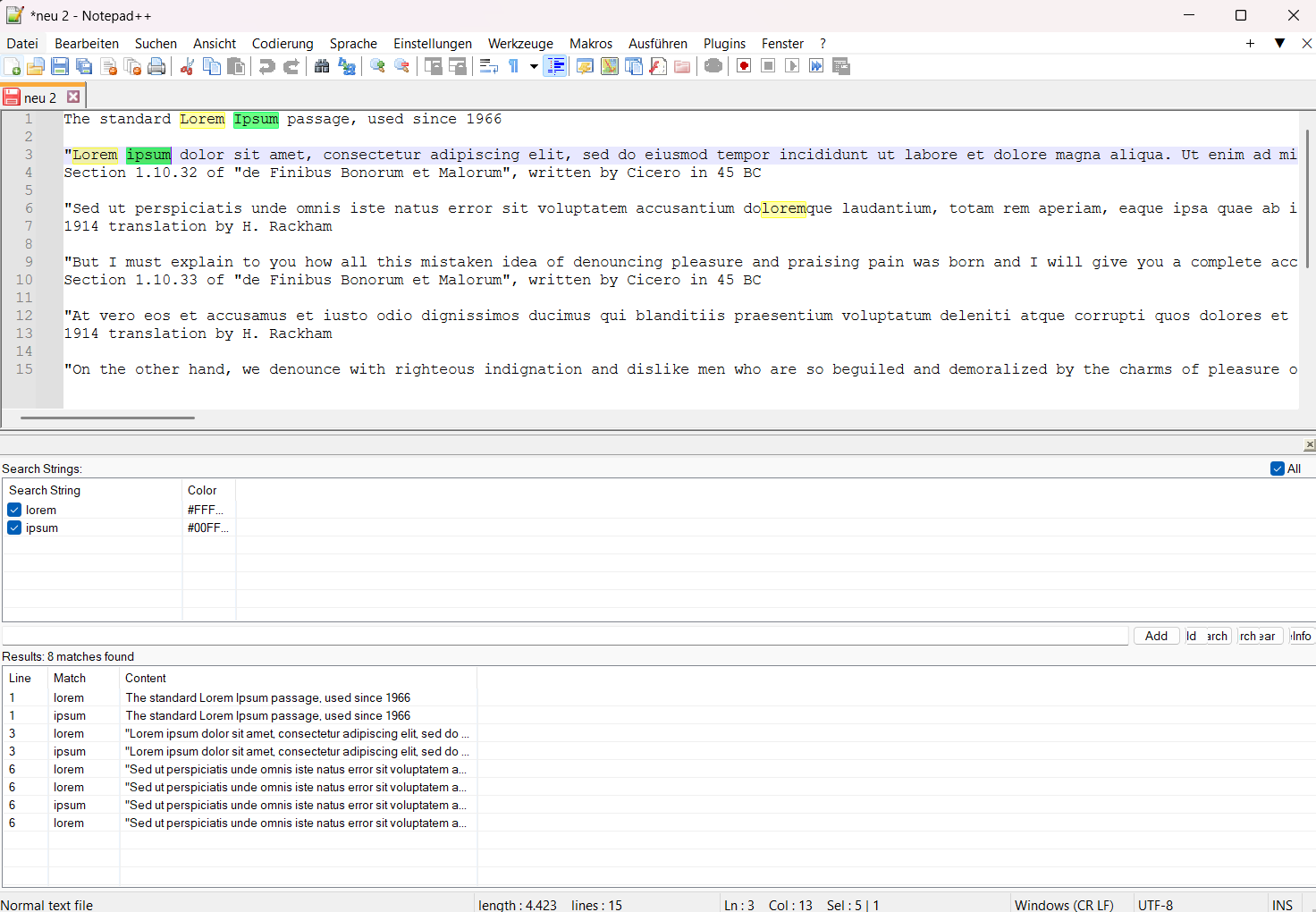Undo the last edit with toolbar arrow
1316x912 pixels.
tap(266, 66)
